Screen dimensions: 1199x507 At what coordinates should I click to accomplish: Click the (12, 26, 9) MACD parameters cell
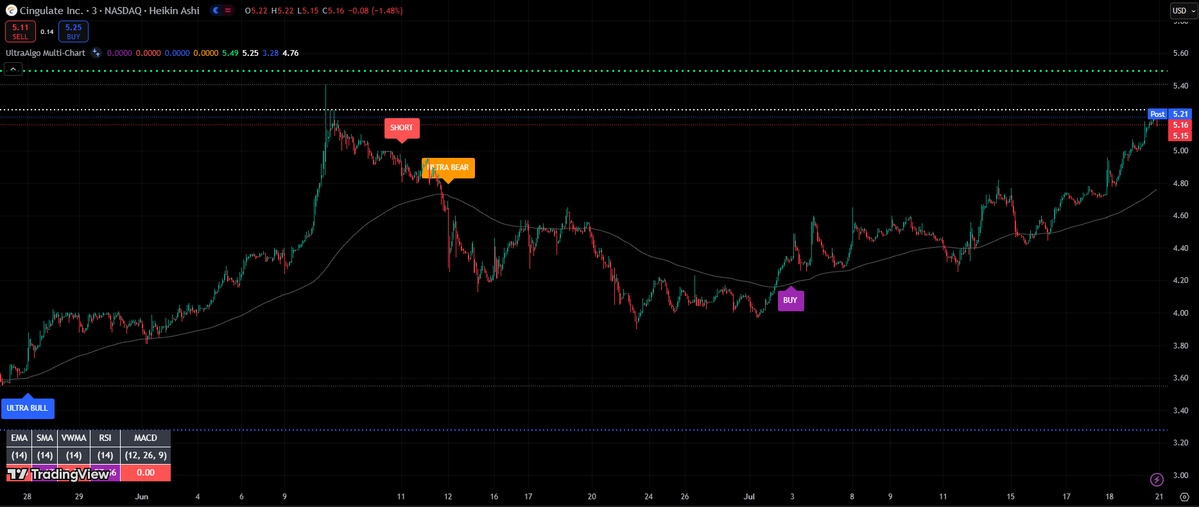[x=145, y=455]
